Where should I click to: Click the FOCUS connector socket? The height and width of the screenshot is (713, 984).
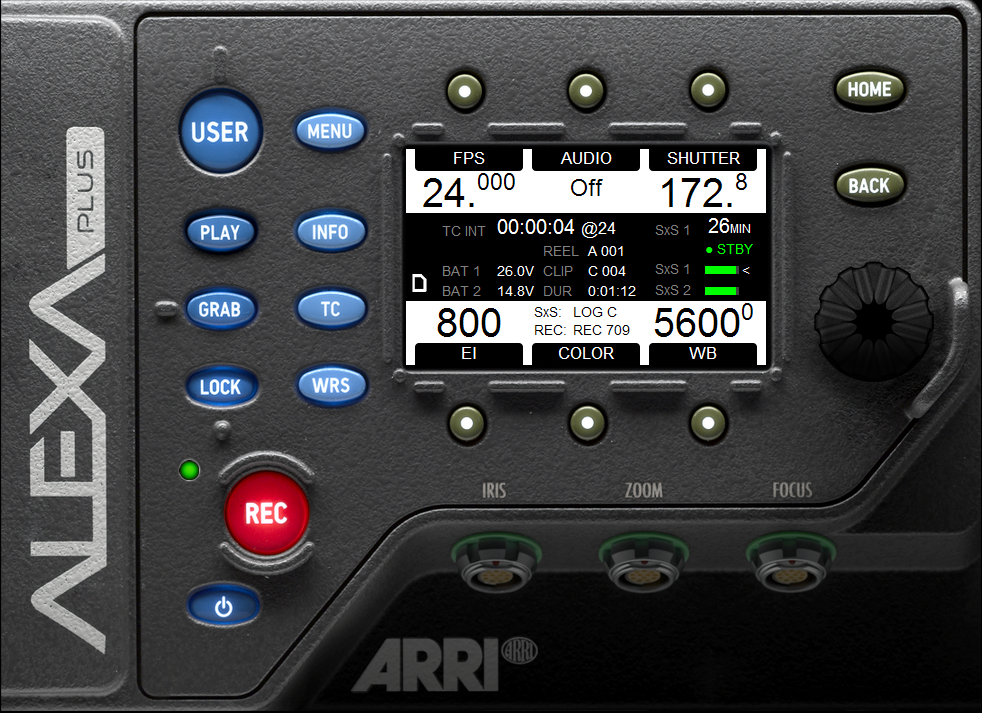point(791,564)
